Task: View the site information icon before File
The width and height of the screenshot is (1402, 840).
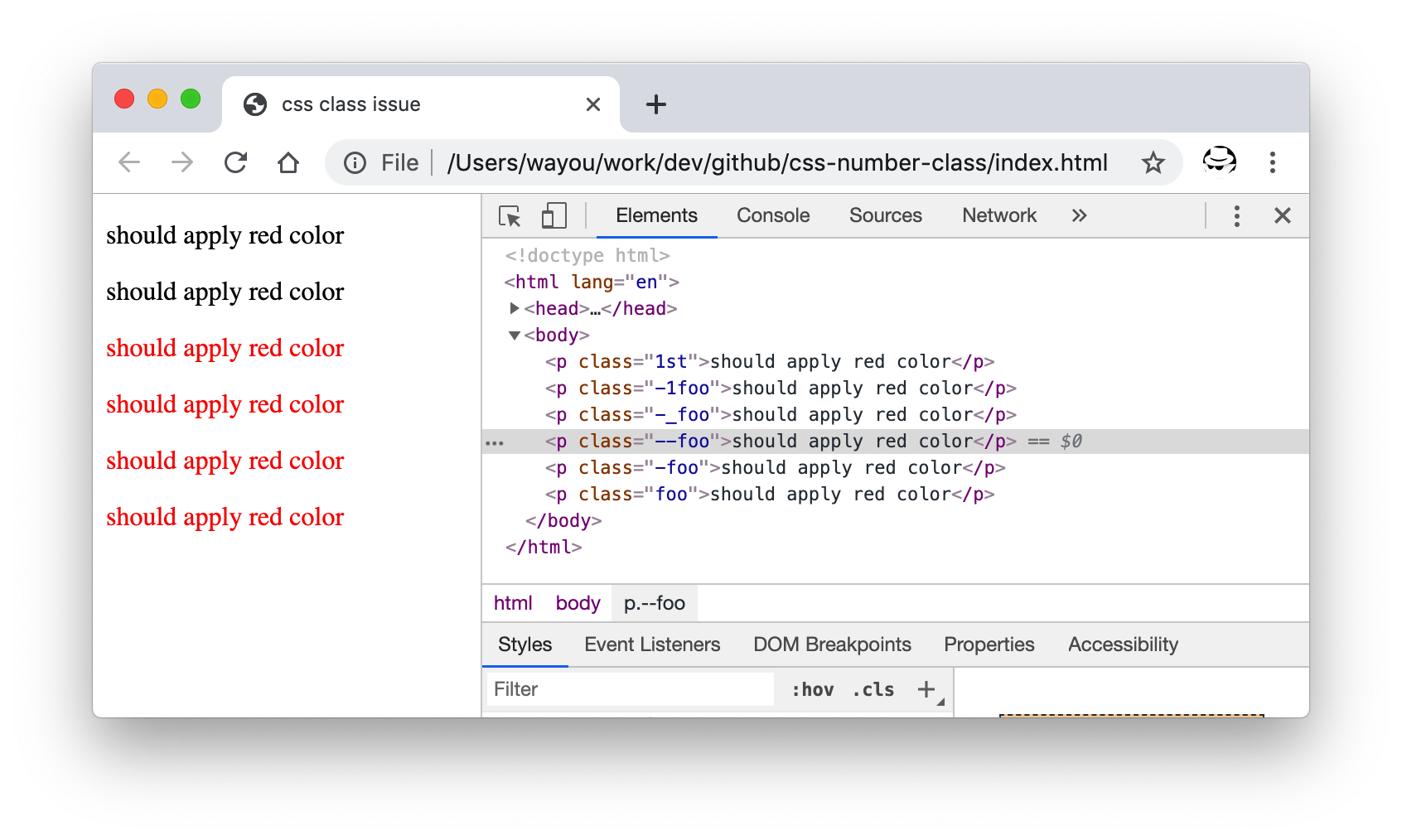Action: [x=355, y=163]
